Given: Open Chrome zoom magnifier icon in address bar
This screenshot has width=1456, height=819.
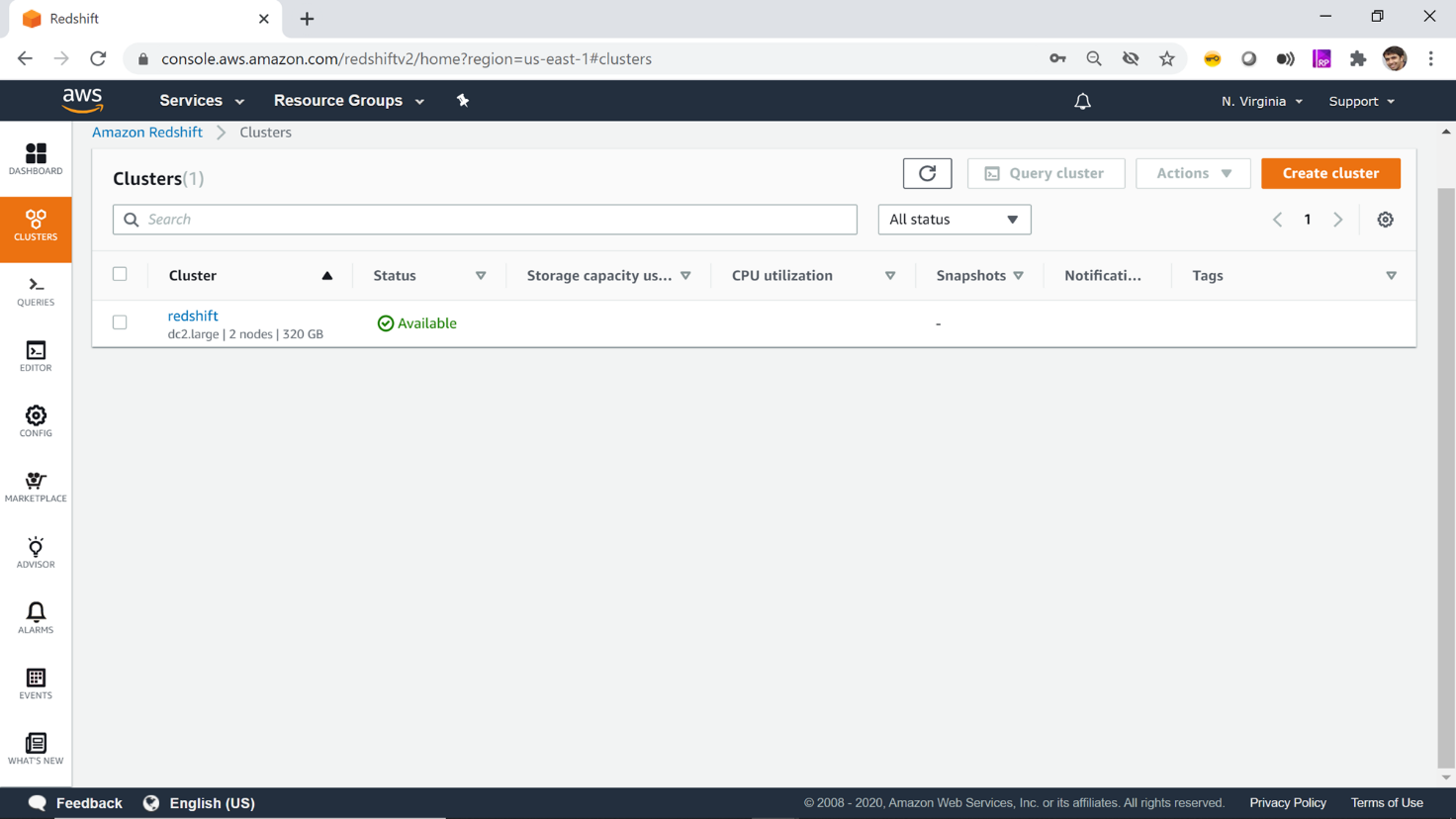Looking at the screenshot, I should tap(1094, 58).
